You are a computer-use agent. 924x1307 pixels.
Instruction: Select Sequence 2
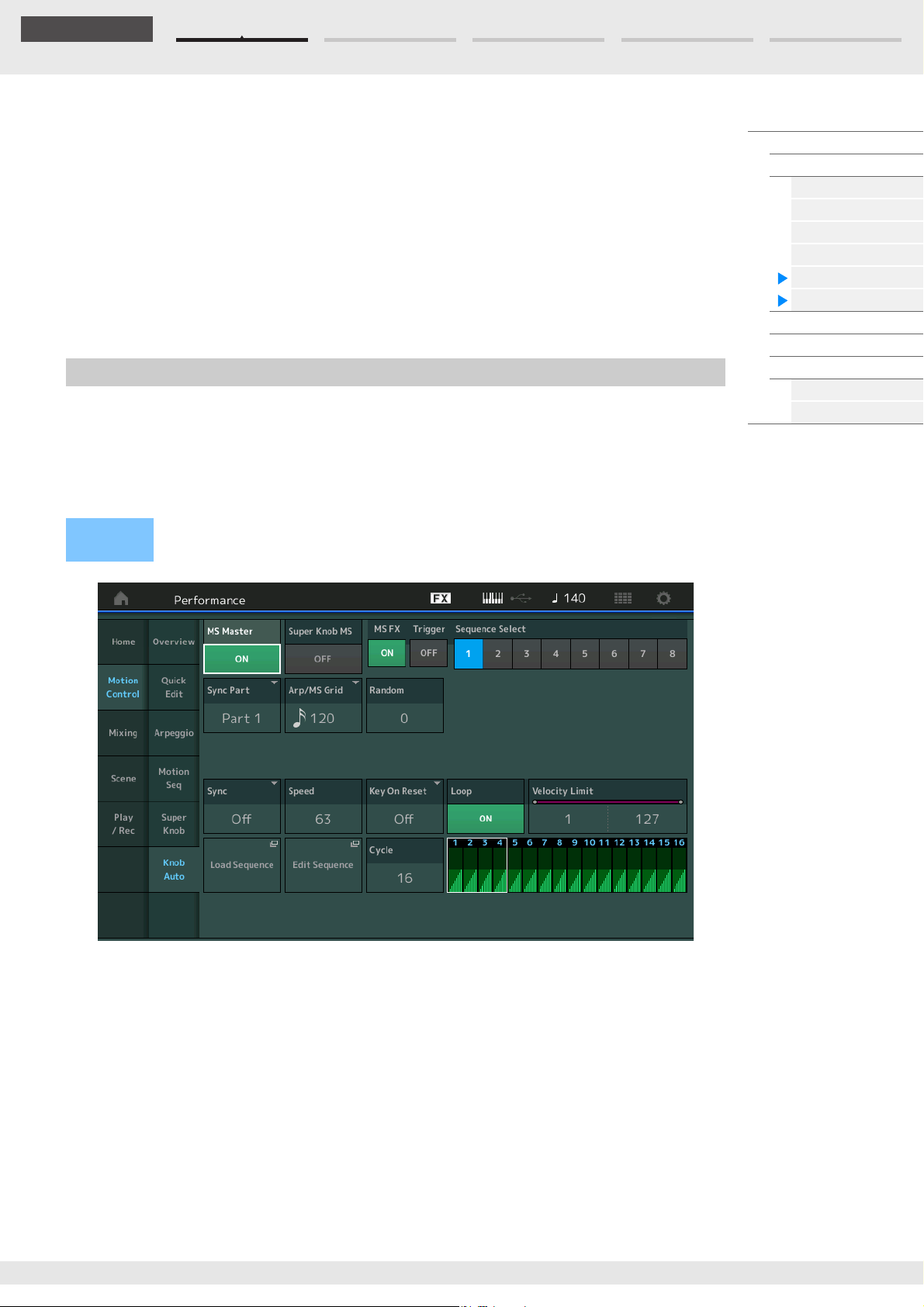click(498, 654)
